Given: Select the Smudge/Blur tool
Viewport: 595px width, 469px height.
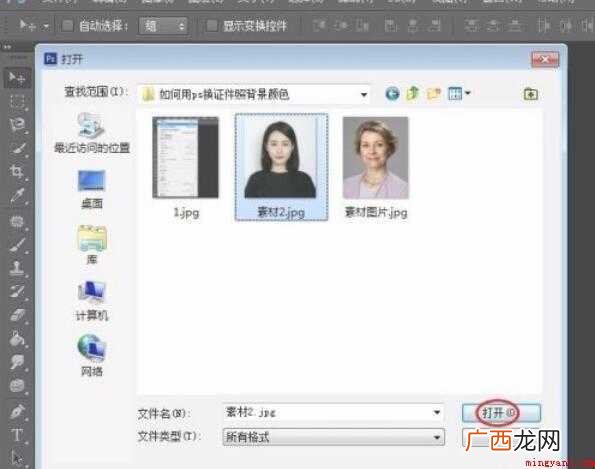Looking at the screenshot, I should click(x=17, y=362).
